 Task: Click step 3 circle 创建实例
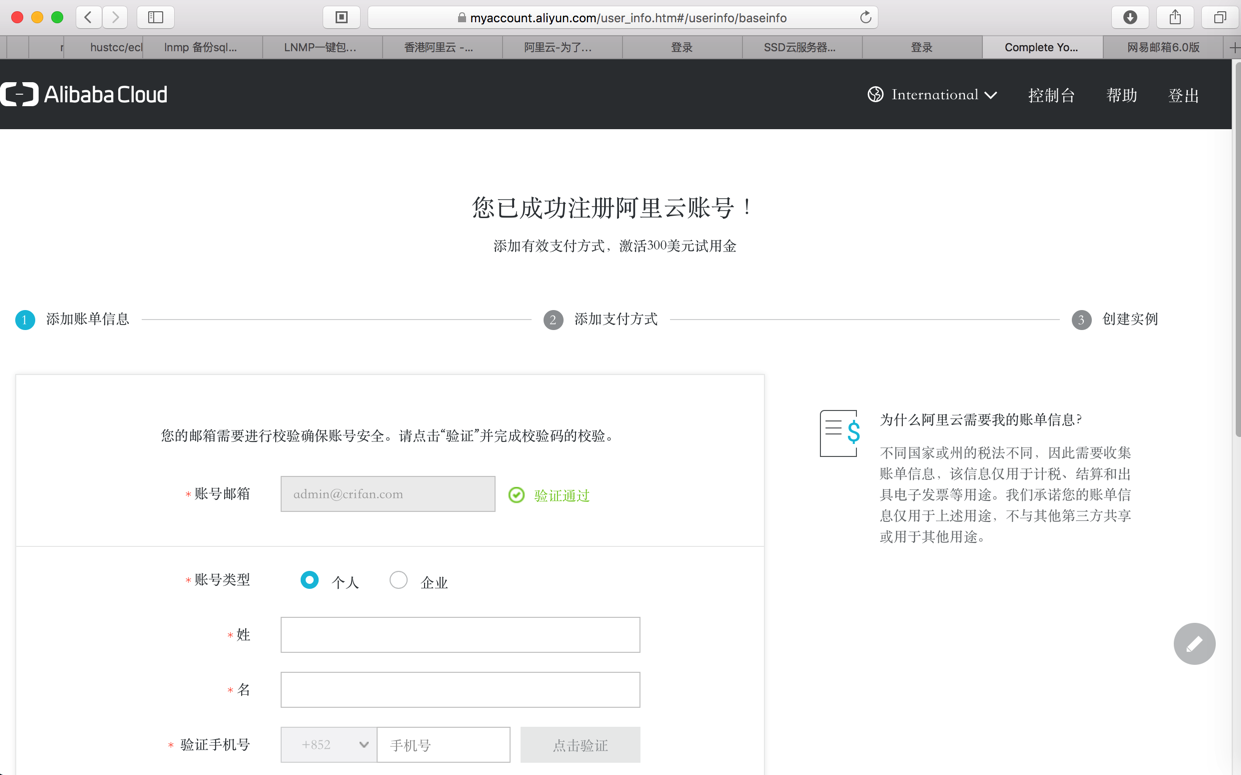pyautogui.click(x=1081, y=320)
